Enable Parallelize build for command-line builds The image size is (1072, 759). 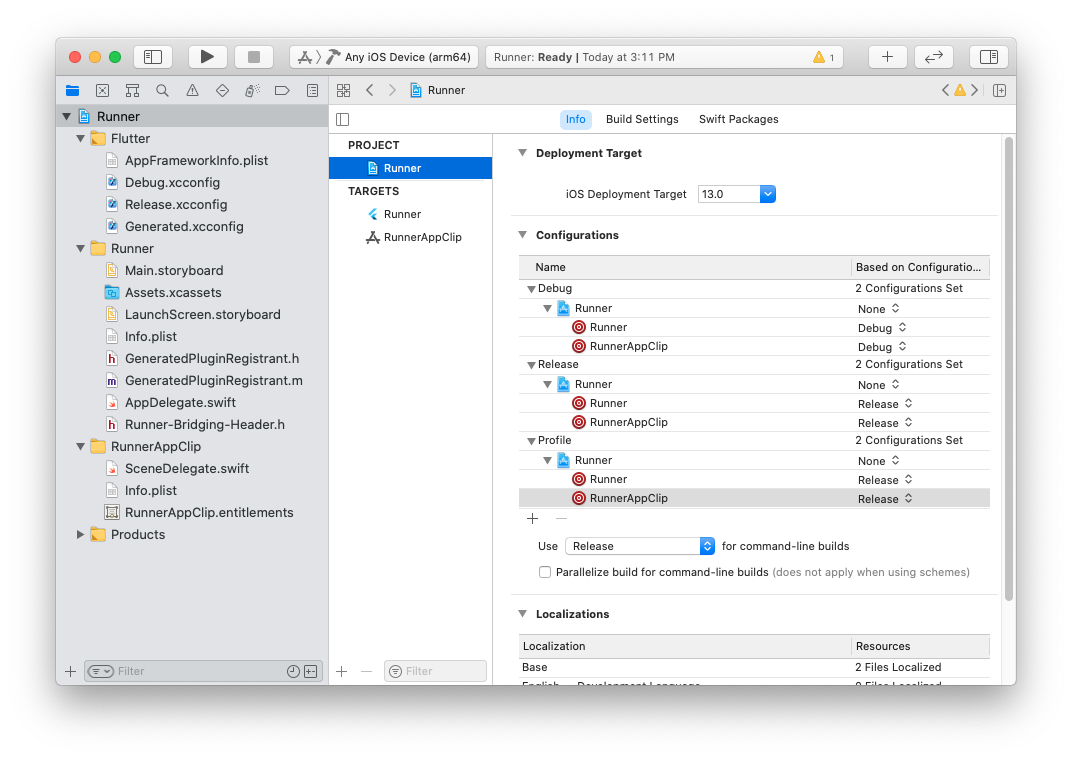point(545,572)
